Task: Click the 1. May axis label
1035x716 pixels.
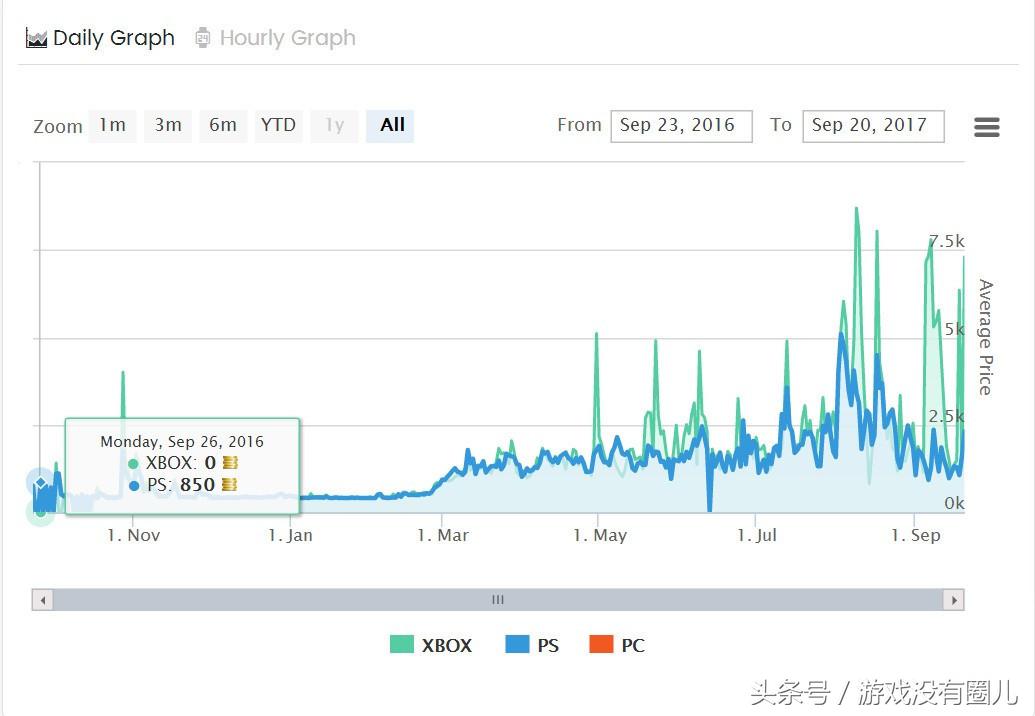Action: 600,535
